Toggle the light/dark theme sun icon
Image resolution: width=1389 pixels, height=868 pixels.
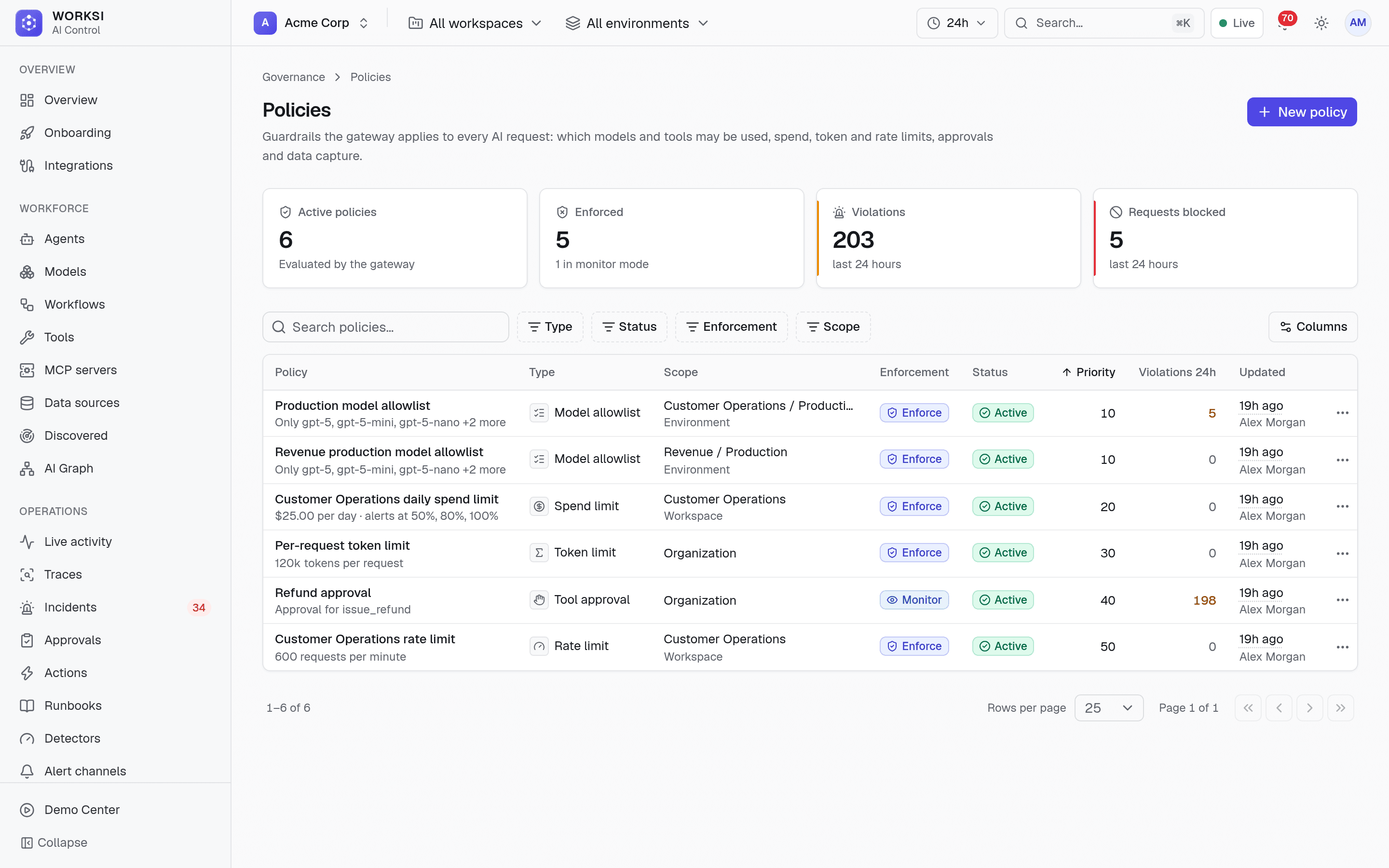point(1321,23)
